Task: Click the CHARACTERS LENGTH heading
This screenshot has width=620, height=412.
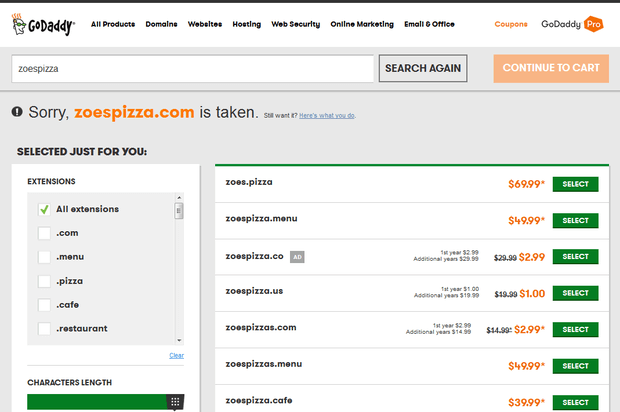Action: coord(70,383)
